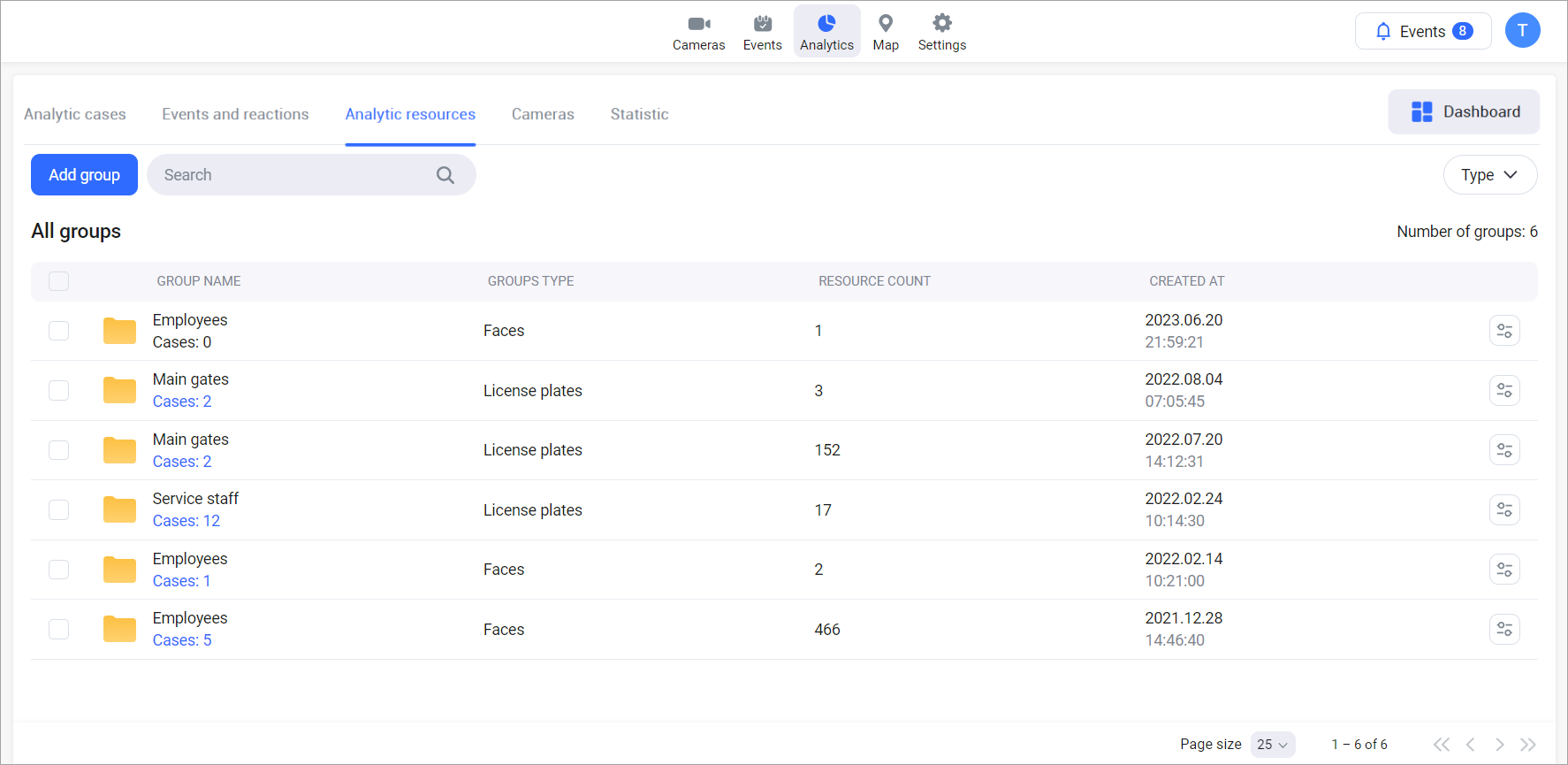
Task: Open the Cameras section in top navigation
Action: tap(698, 32)
